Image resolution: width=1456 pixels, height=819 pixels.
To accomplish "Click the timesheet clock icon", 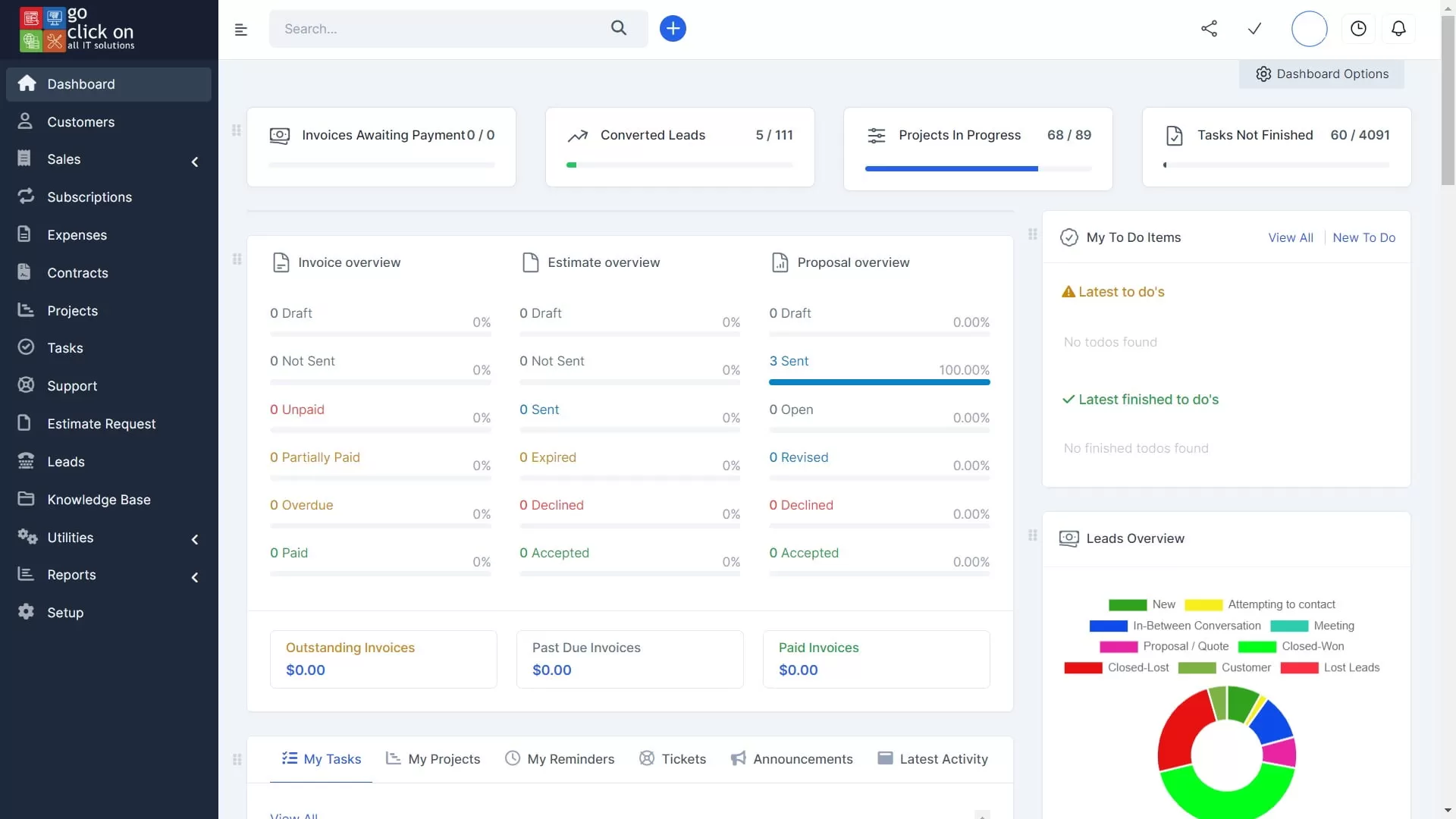I will click(1358, 29).
